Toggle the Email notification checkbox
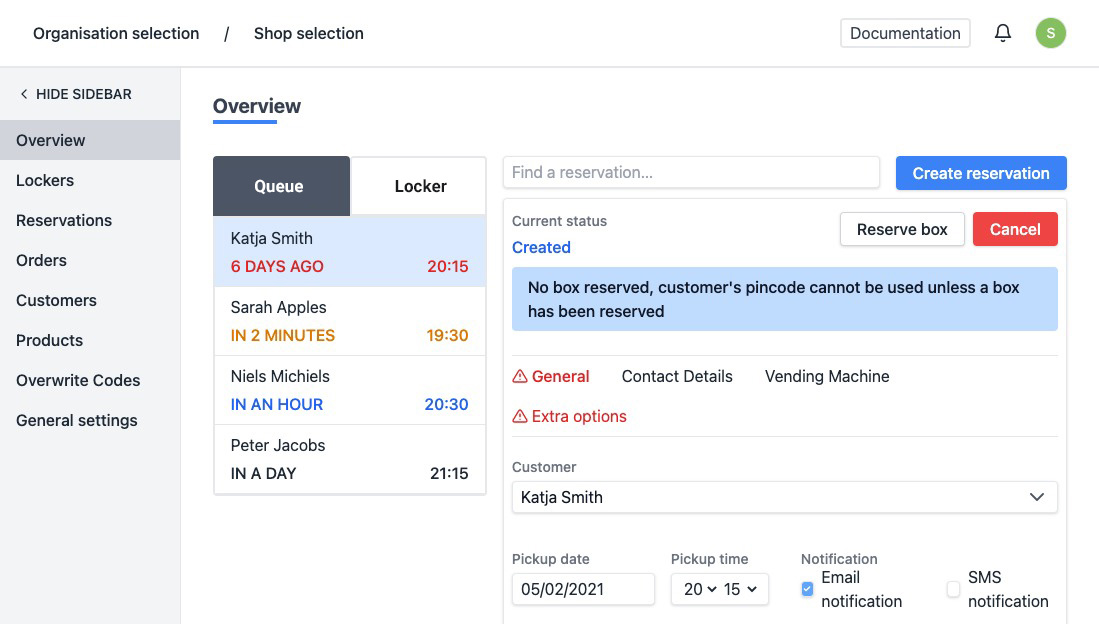 (808, 590)
